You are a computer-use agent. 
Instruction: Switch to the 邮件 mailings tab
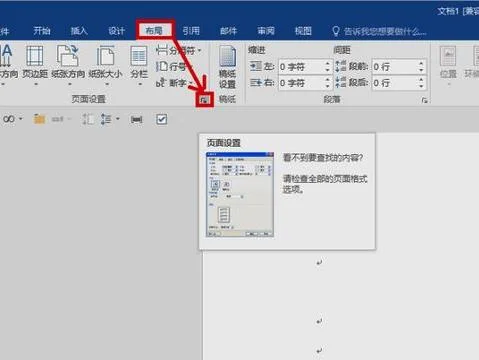228,31
